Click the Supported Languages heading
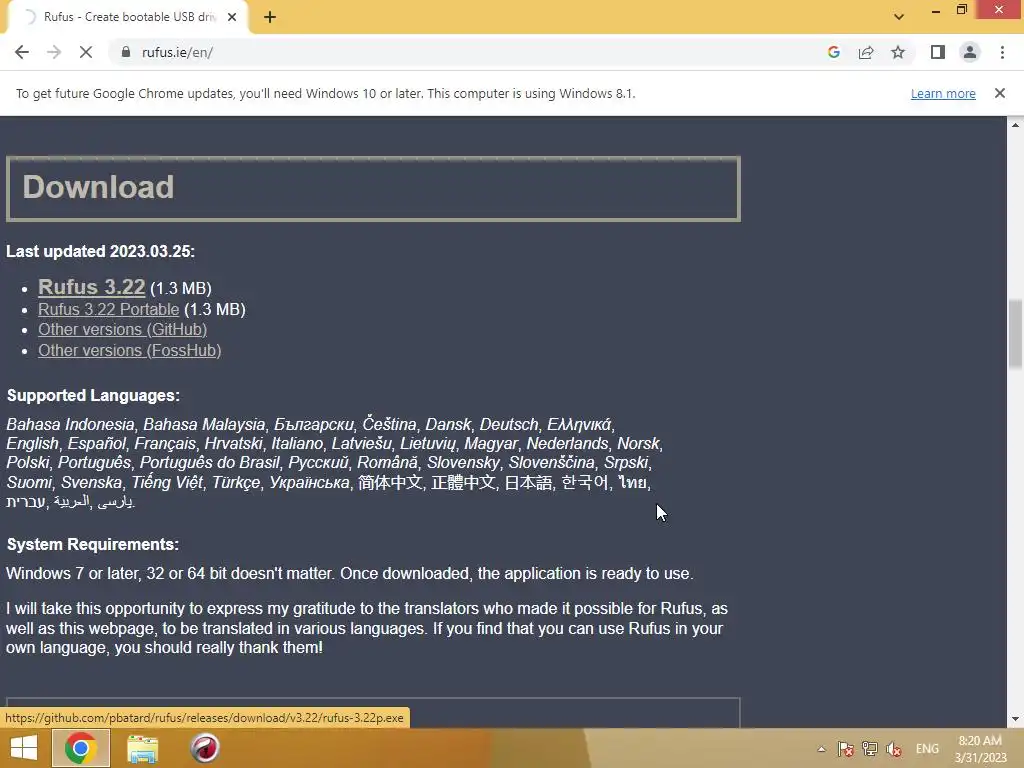This screenshot has height=768, width=1024. click(x=93, y=395)
